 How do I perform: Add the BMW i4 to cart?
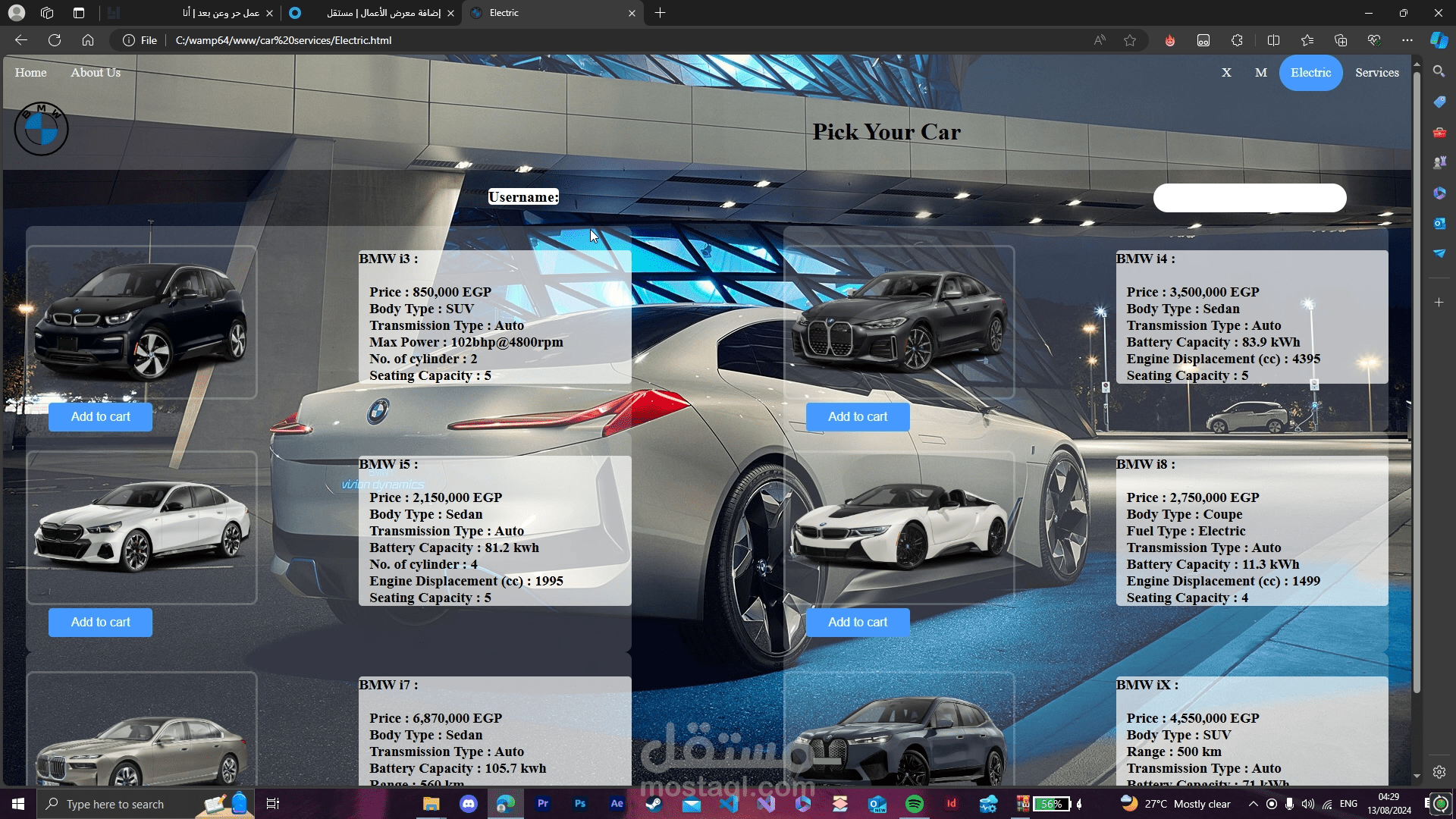[x=858, y=417]
